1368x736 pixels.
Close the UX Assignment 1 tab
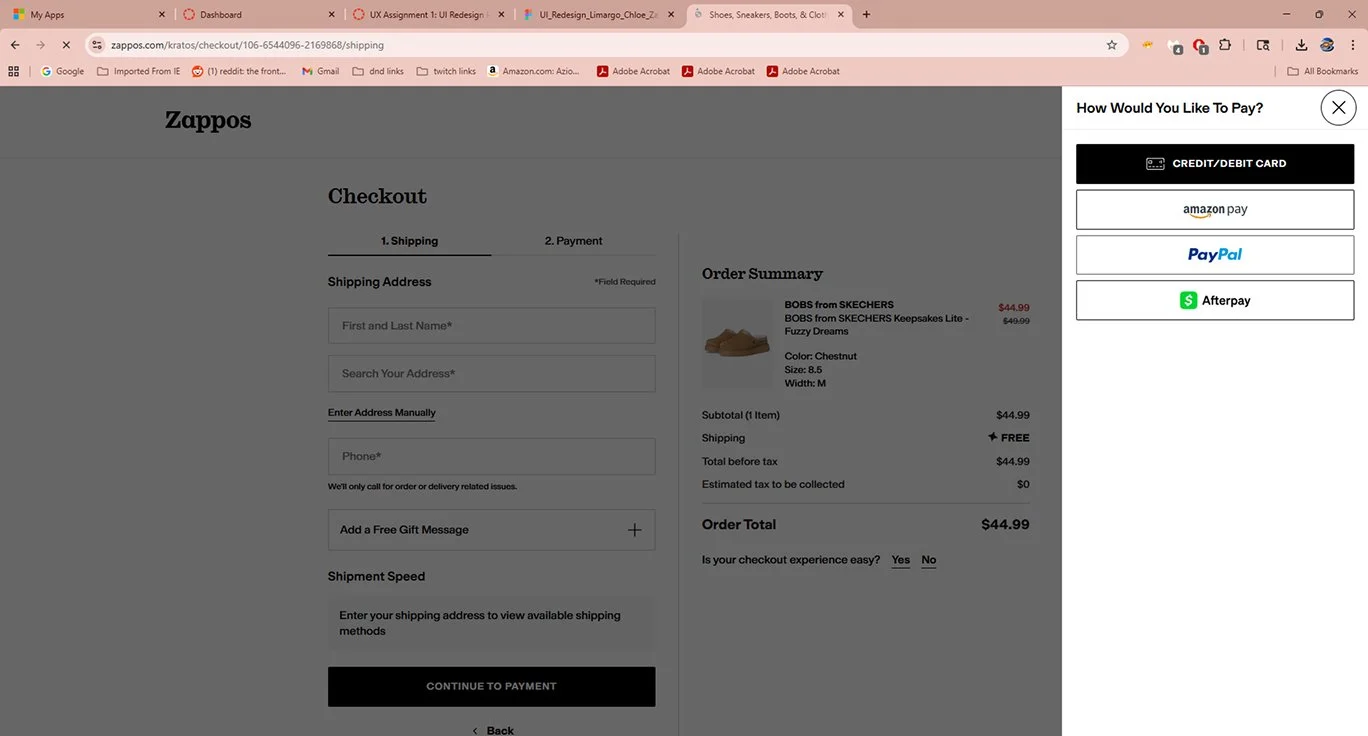[502, 15]
